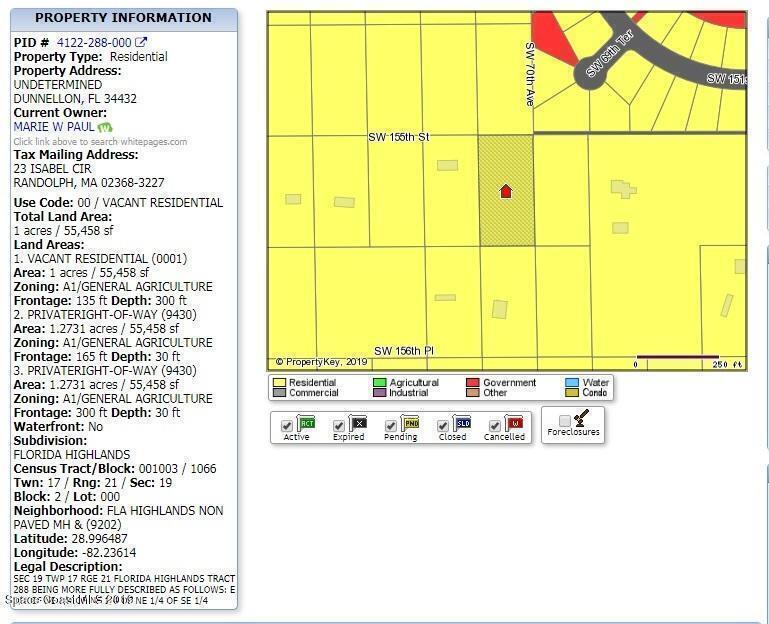This screenshot has height=624, width=769.
Task: Click the Residential yellow legend swatch
Action: [x=279, y=382]
